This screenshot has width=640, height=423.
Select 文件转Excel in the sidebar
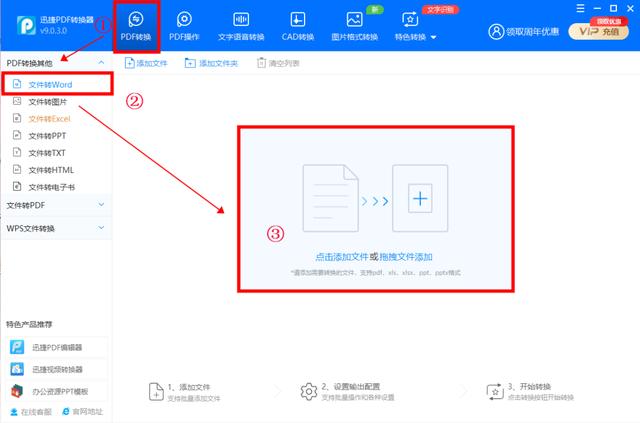pyautogui.click(x=56, y=119)
